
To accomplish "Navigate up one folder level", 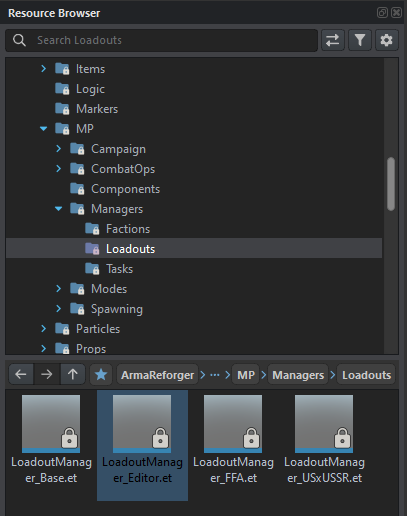I will pos(73,375).
